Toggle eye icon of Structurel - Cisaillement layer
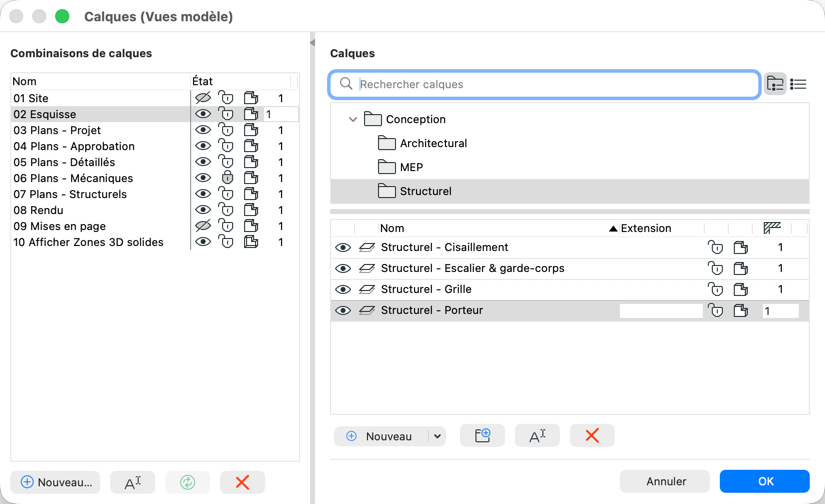The width and height of the screenshot is (825, 504). [343, 247]
